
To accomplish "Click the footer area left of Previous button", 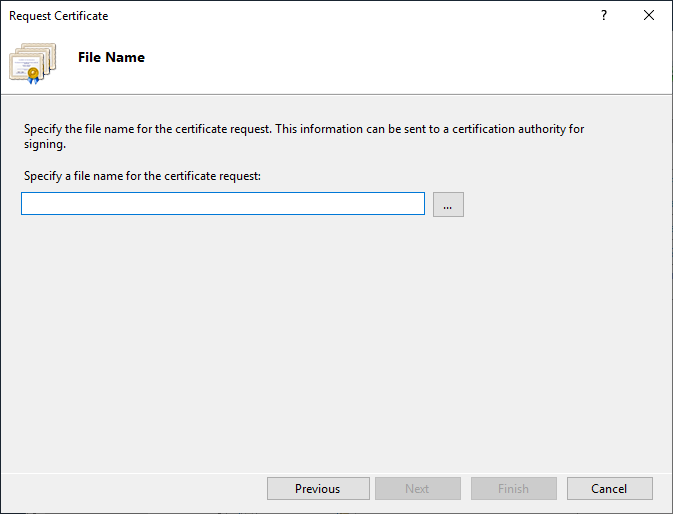I will tap(130, 489).
